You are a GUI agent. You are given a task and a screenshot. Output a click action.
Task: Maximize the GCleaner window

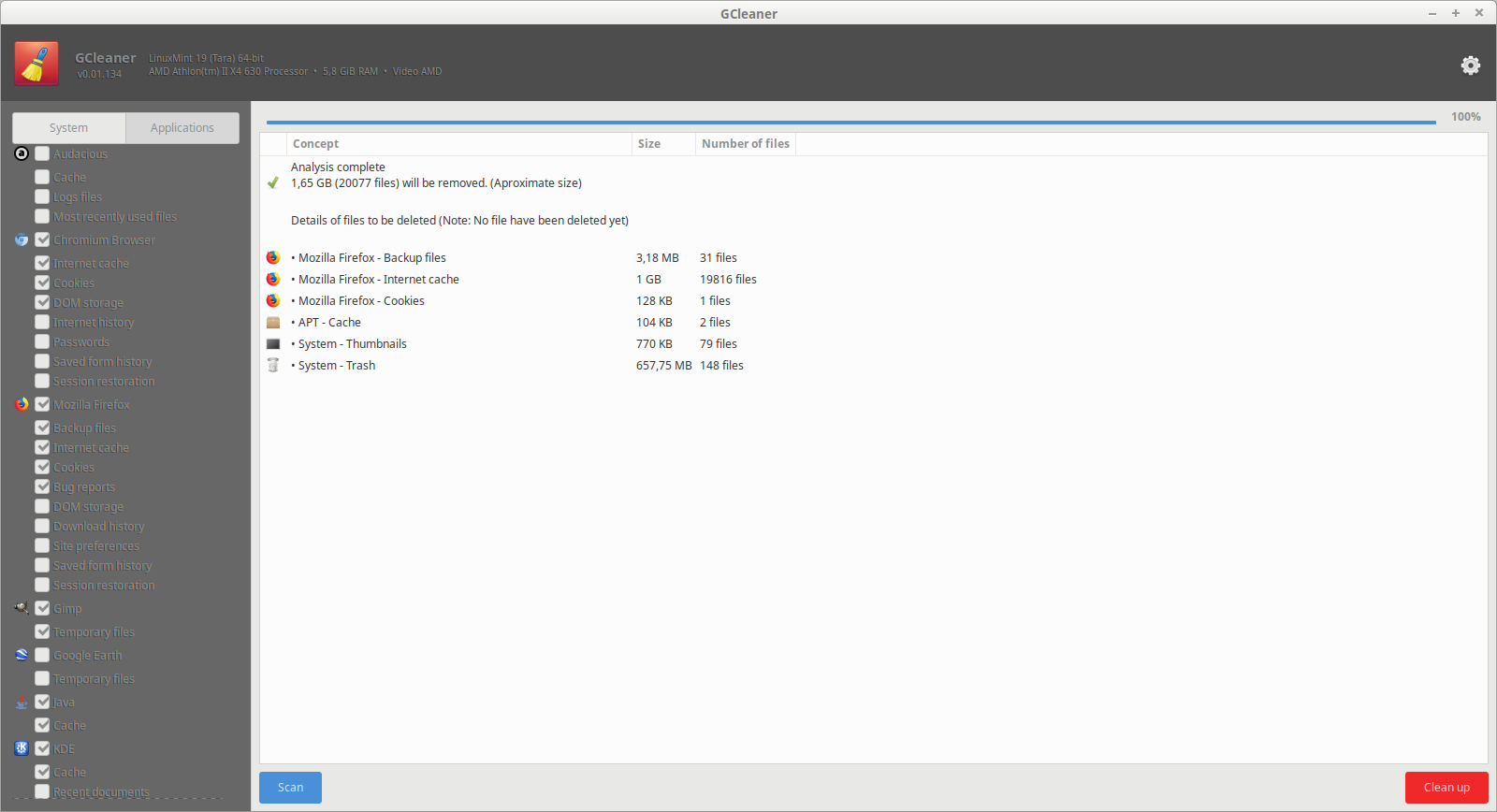pyautogui.click(x=1455, y=13)
